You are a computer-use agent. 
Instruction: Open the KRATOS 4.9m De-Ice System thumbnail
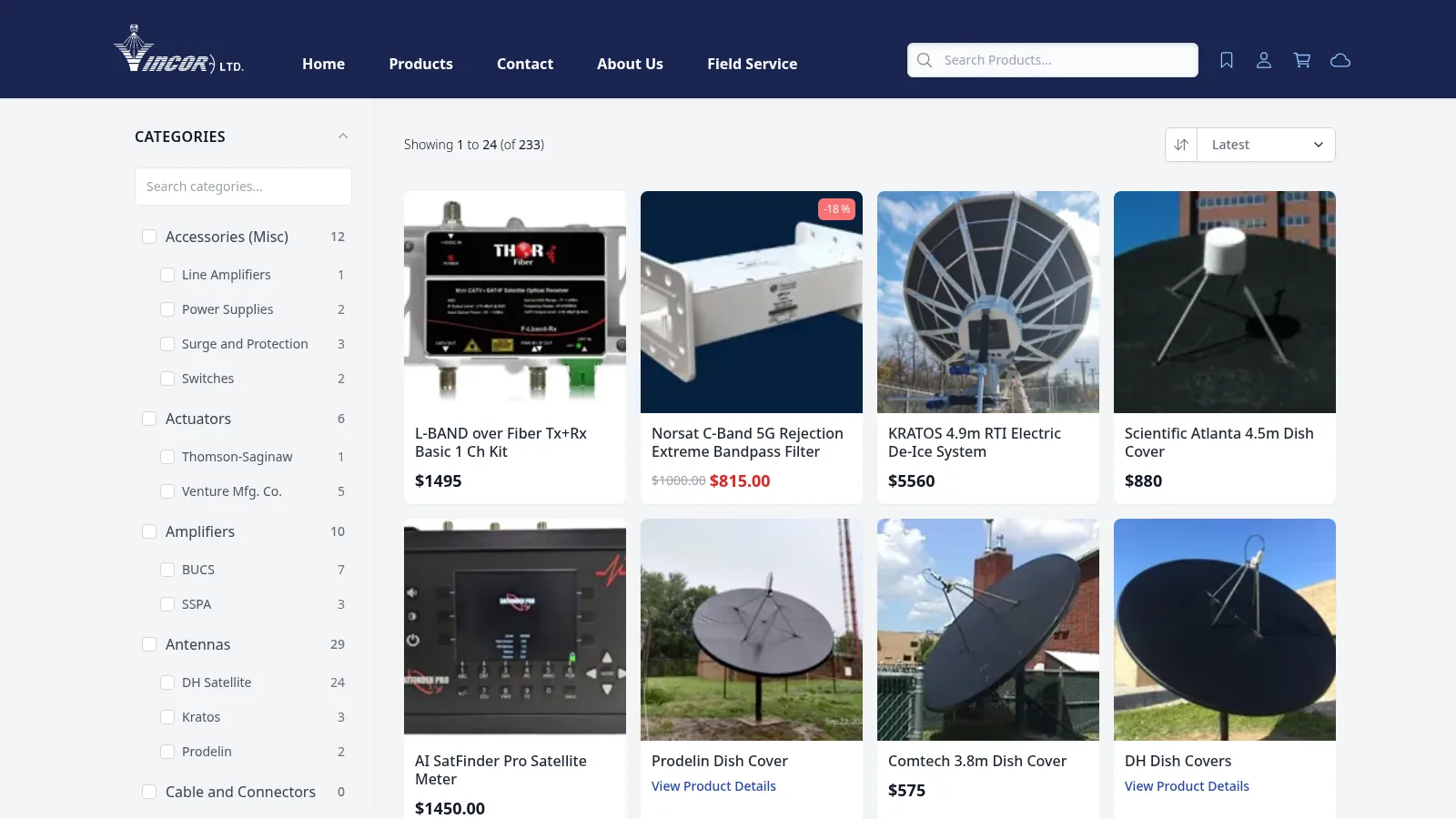tap(988, 302)
